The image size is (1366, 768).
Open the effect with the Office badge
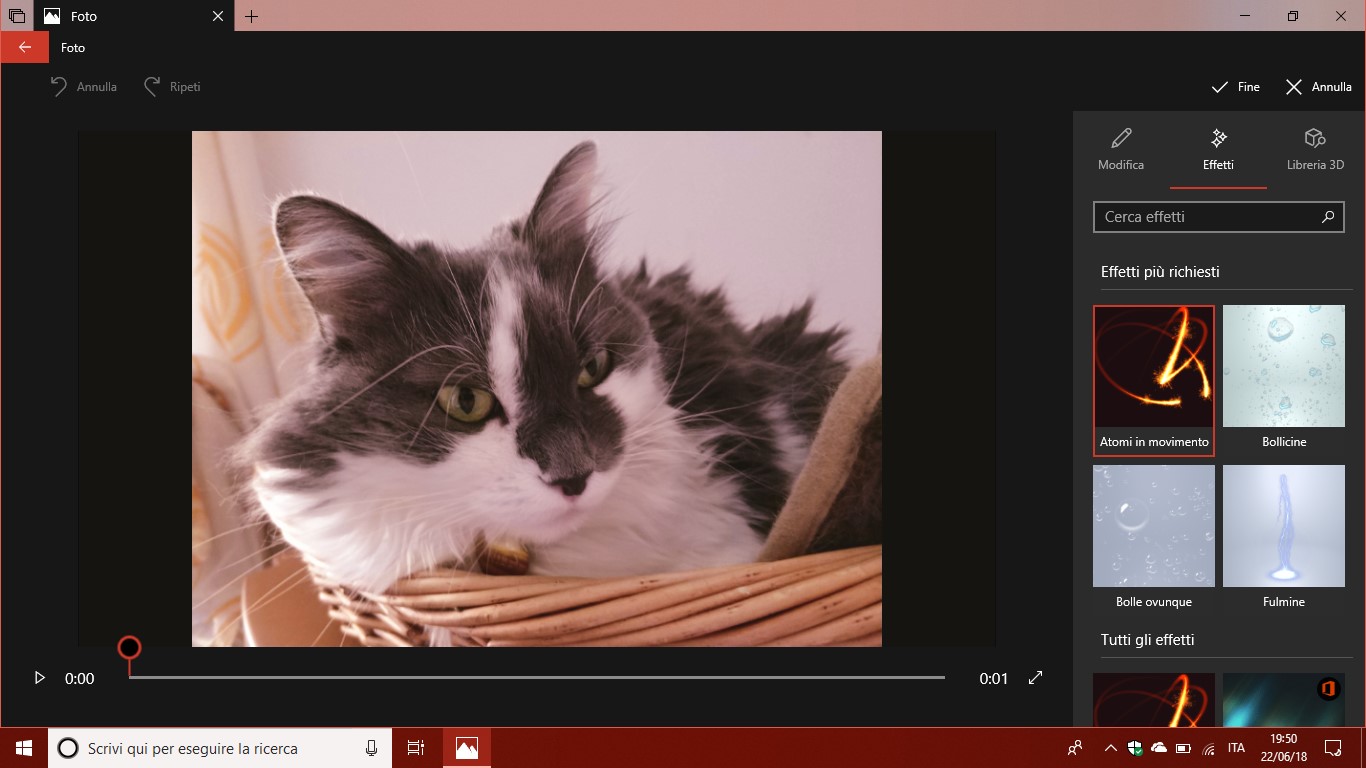click(x=1284, y=700)
